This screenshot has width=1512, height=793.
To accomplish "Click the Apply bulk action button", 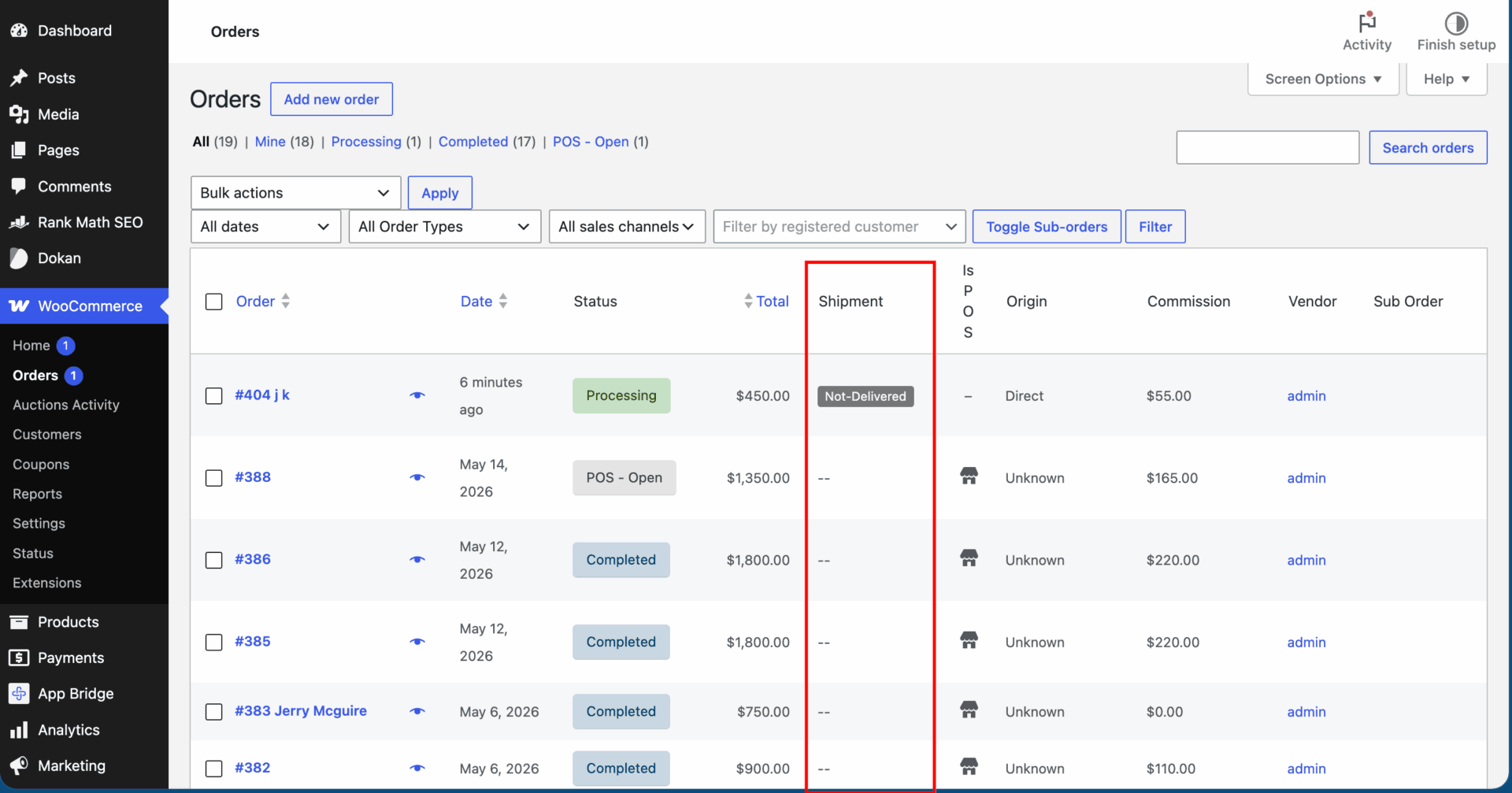I will click(440, 193).
